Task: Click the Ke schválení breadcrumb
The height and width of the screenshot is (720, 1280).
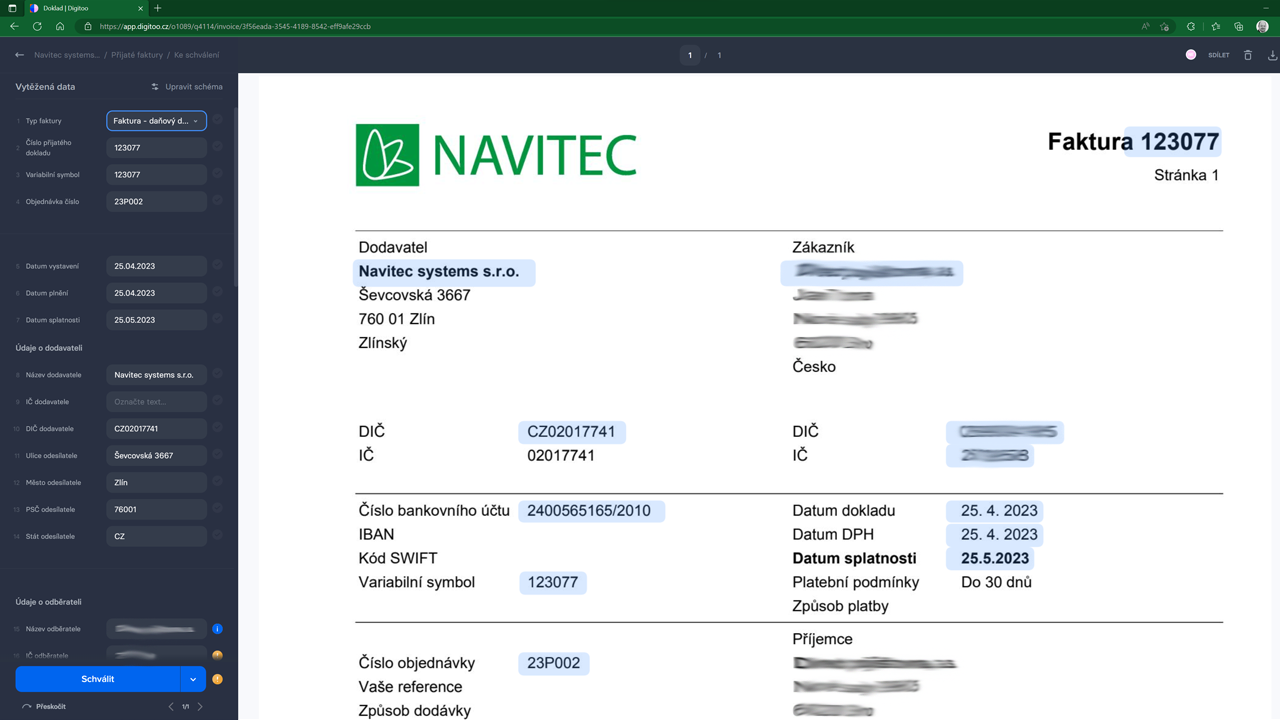Action: point(197,55)
